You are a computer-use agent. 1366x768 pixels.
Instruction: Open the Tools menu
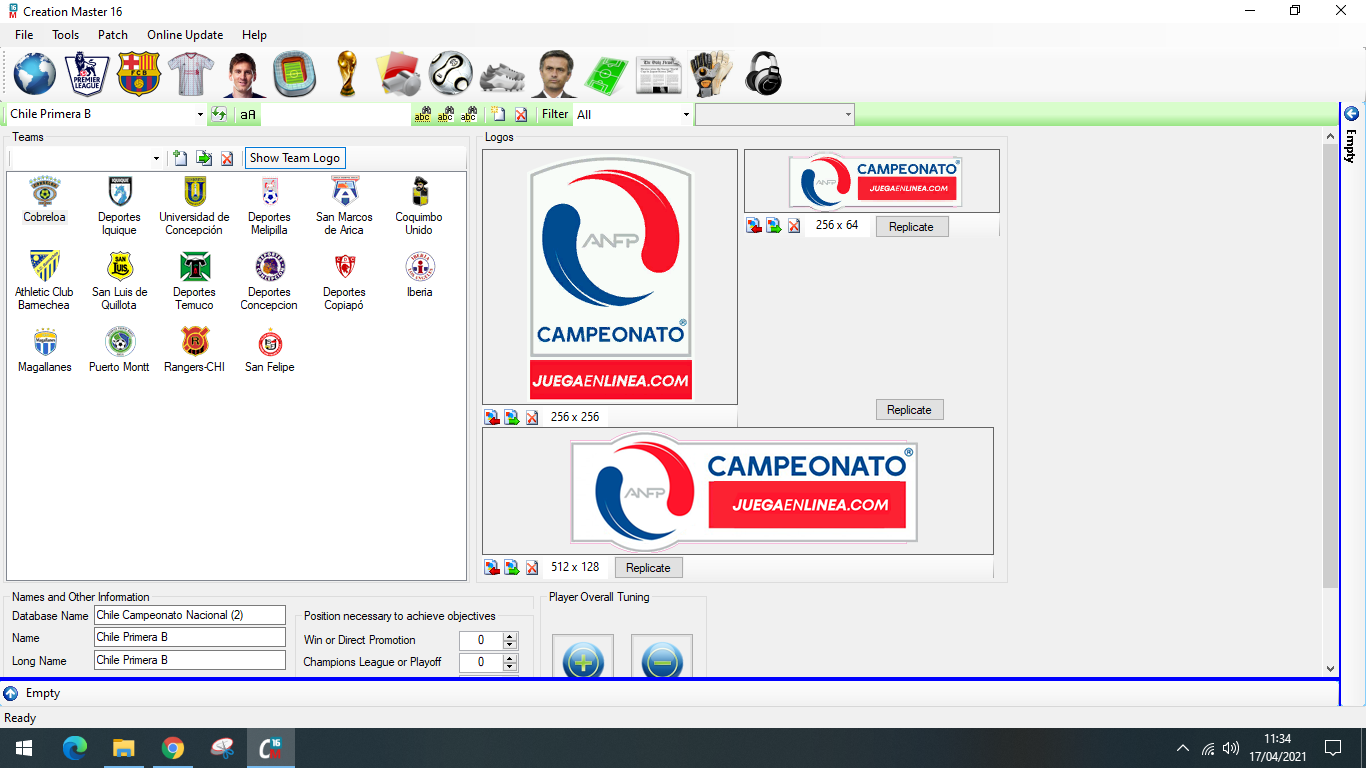tap(66, 34)
